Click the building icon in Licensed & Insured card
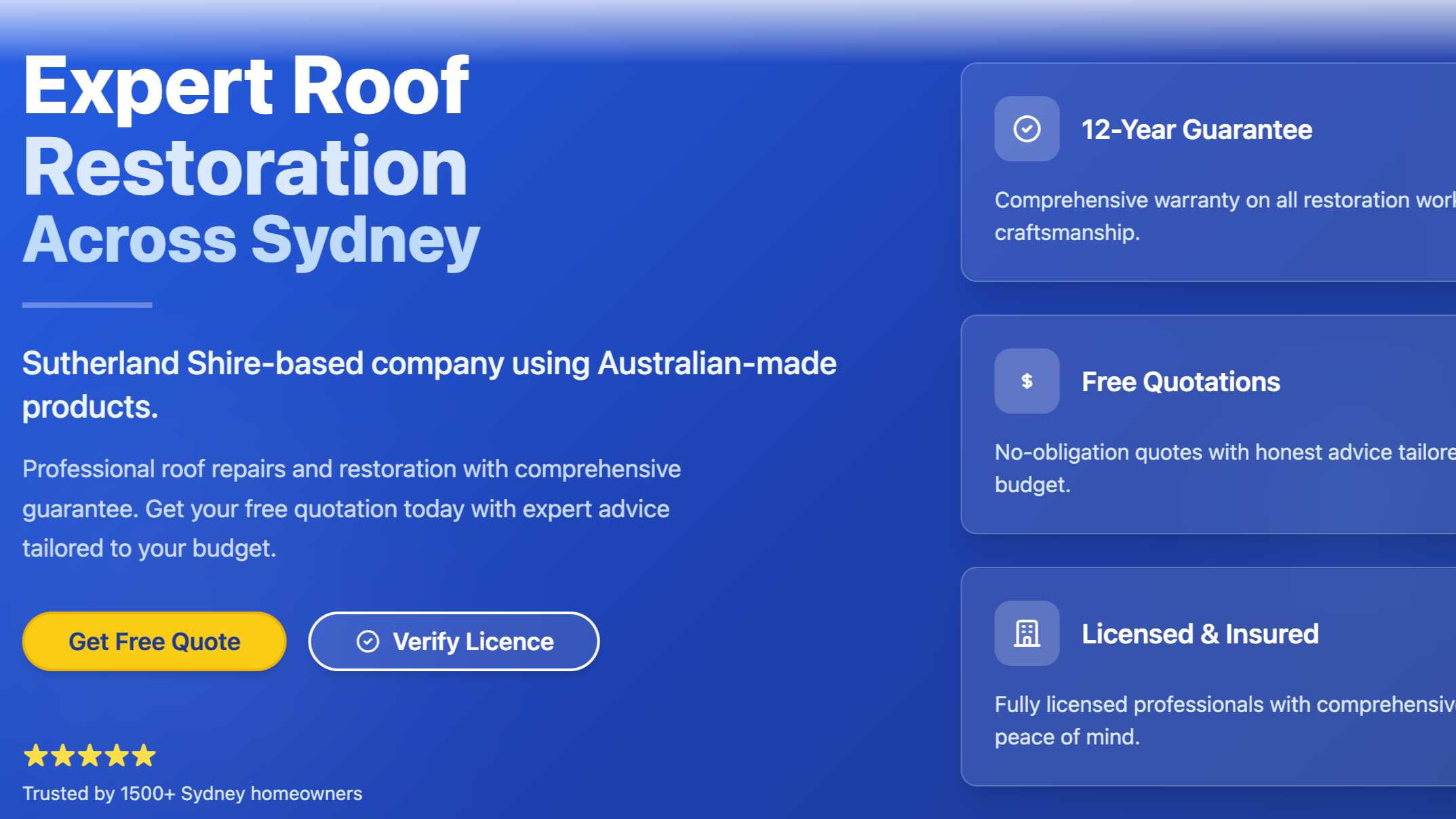The height and width of the screenshot is (819, 1456). tap(1027, 633)
